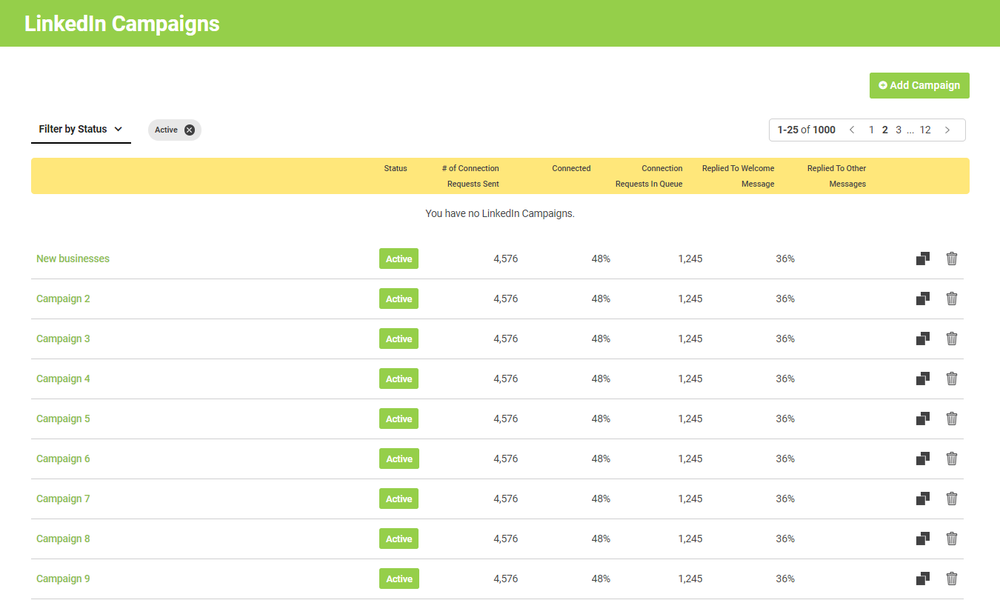
Task: Go to page 3
Action: coord(898,129)
